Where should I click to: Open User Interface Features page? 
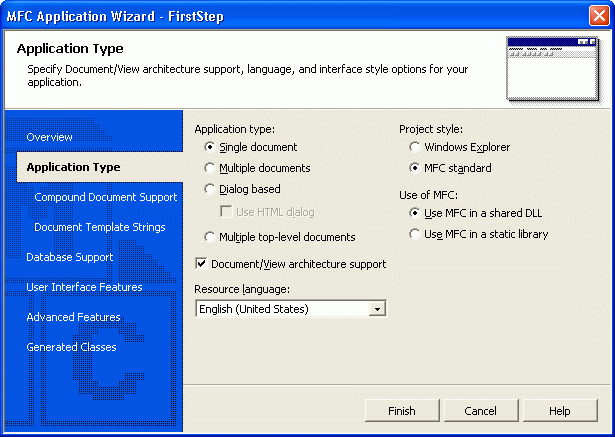84,287
